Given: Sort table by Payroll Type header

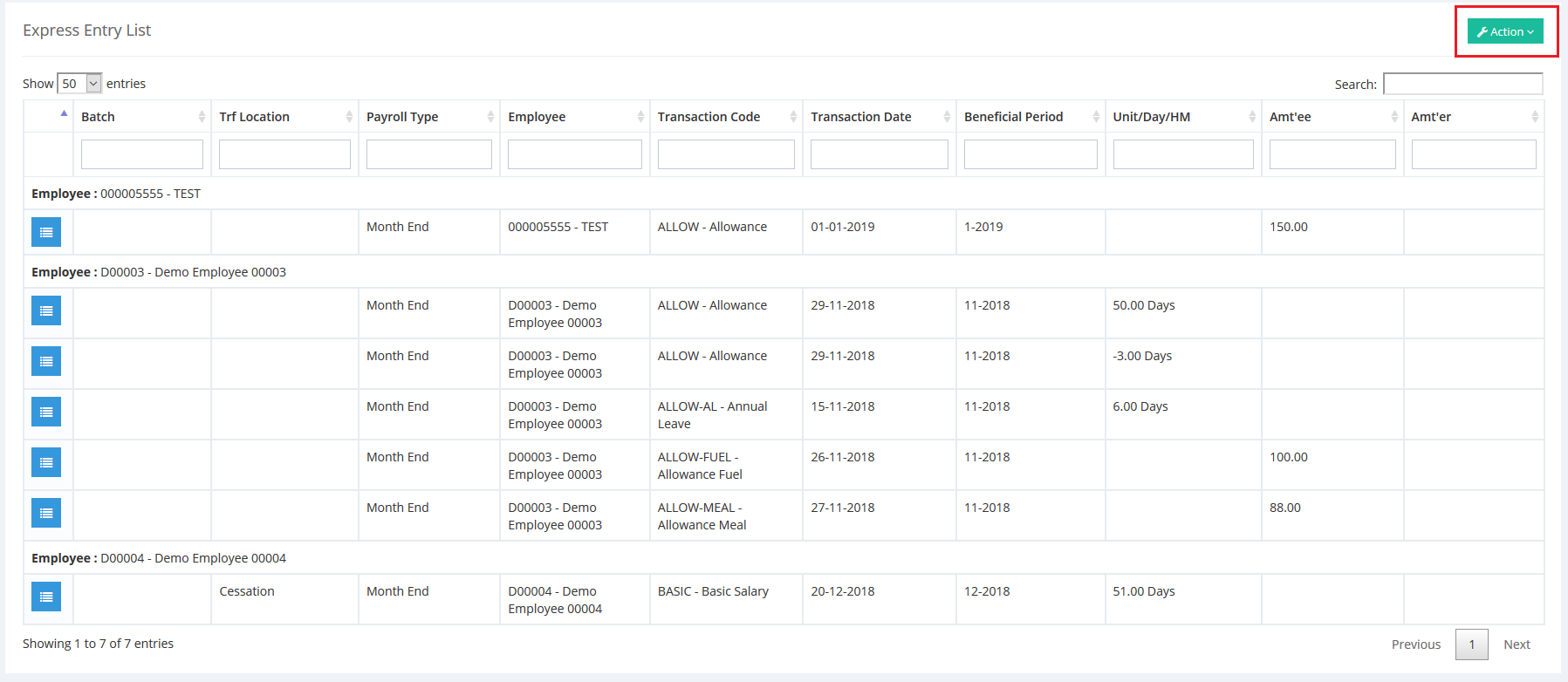Looking at the screenshot, I should coord(428,117).
